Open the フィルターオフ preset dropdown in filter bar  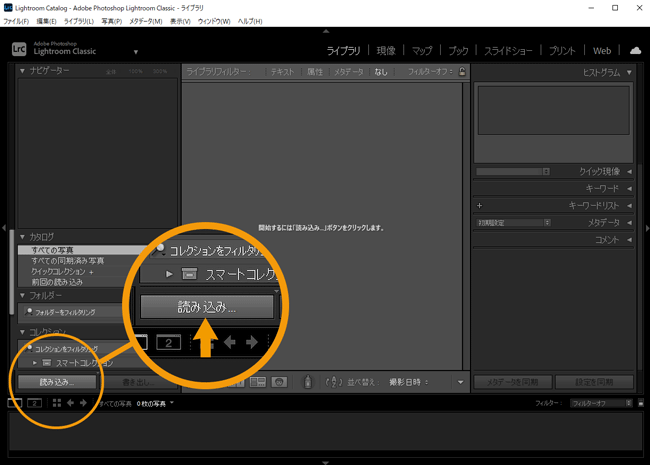pyautogui.click(x=430, y=71)
